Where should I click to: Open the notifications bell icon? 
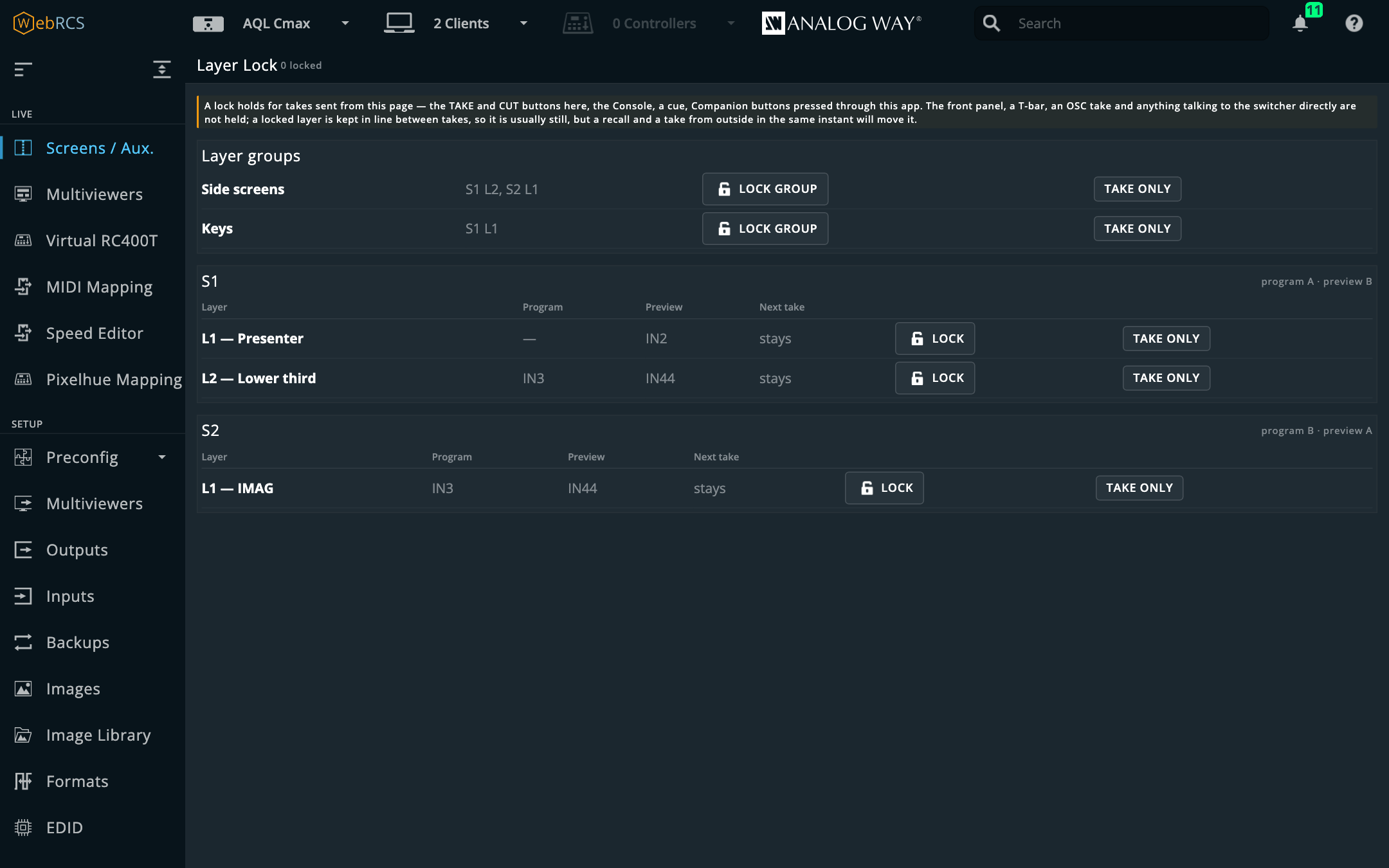[1300, 23]
